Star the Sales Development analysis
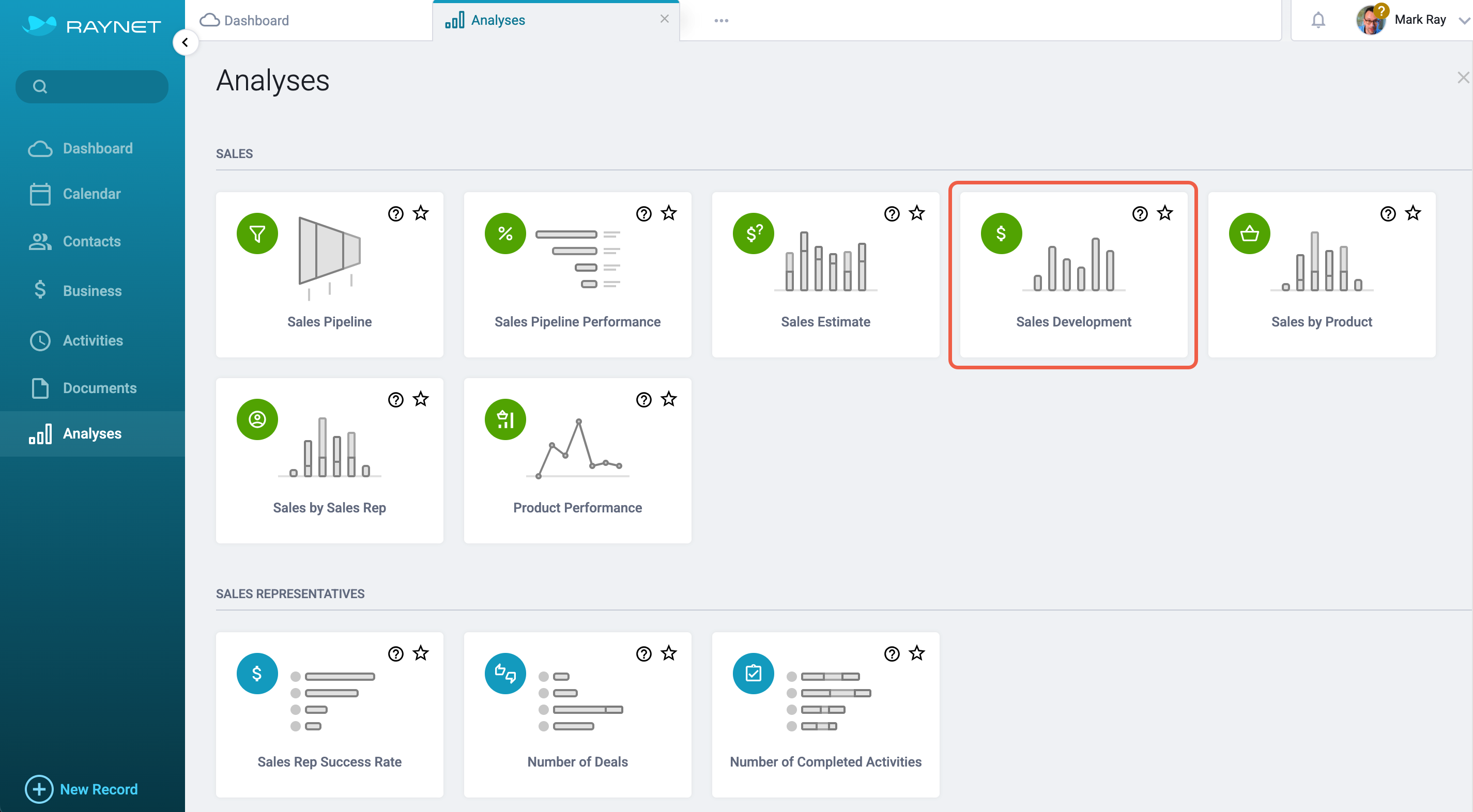Image resolution: width=1473 pixels, height=812 pixels. (1165, 213)
